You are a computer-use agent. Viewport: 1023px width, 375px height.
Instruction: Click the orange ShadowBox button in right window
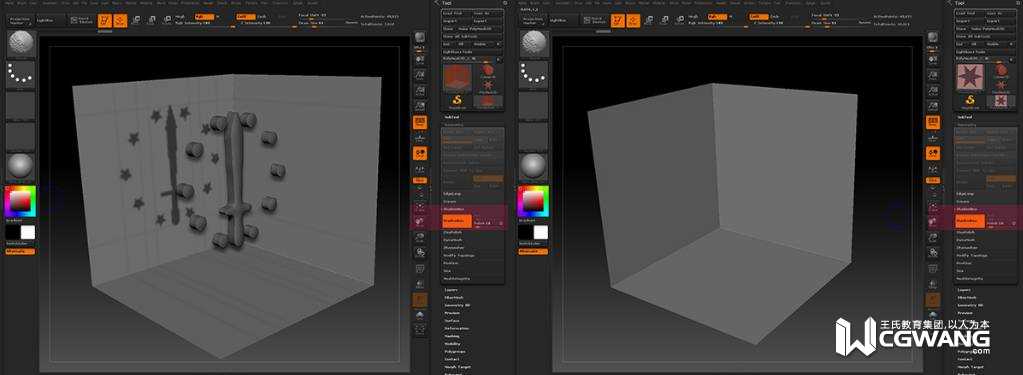970,221
